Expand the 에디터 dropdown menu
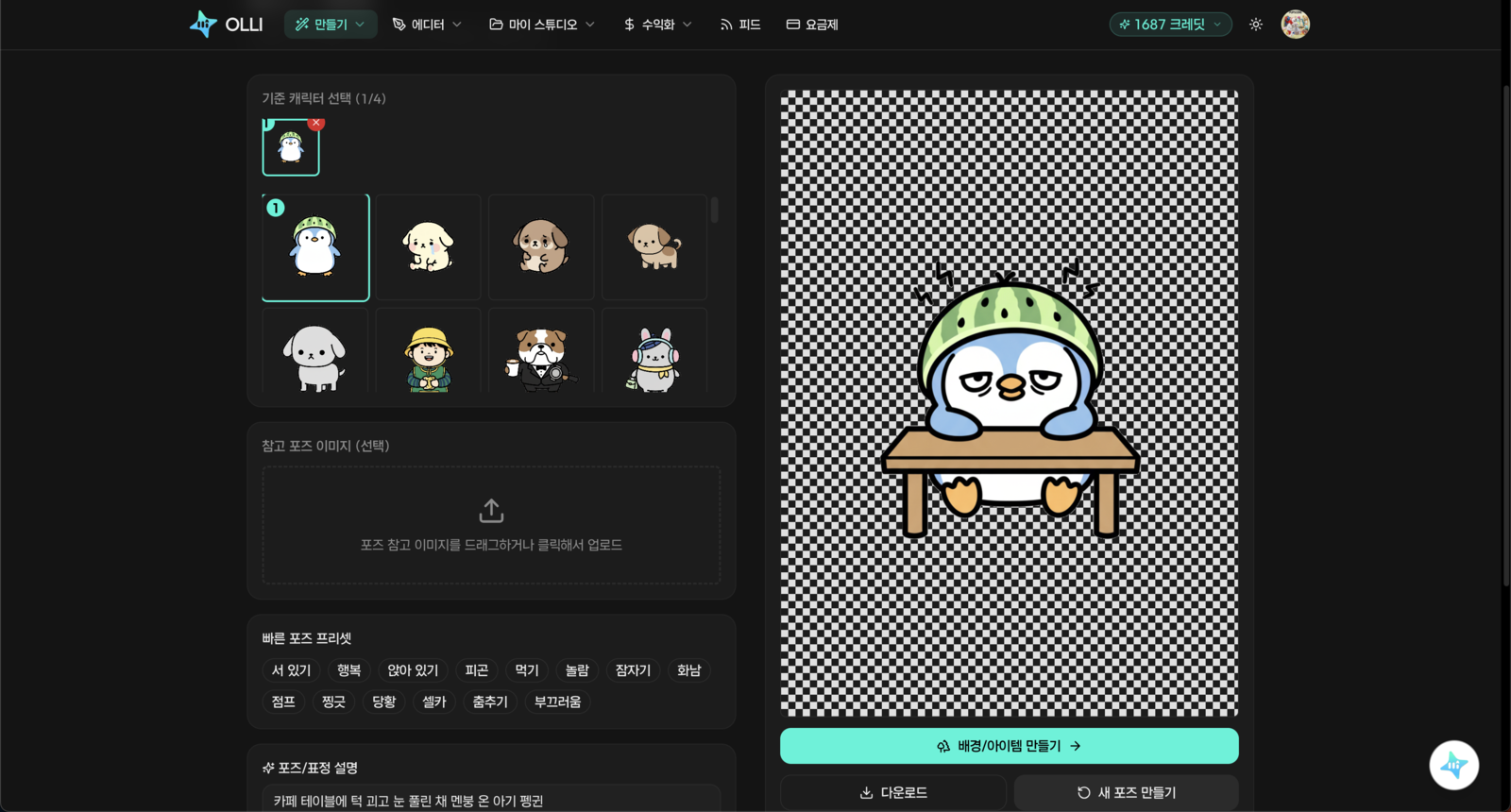Screen dimensions: 1511x812 coord(427,25)
